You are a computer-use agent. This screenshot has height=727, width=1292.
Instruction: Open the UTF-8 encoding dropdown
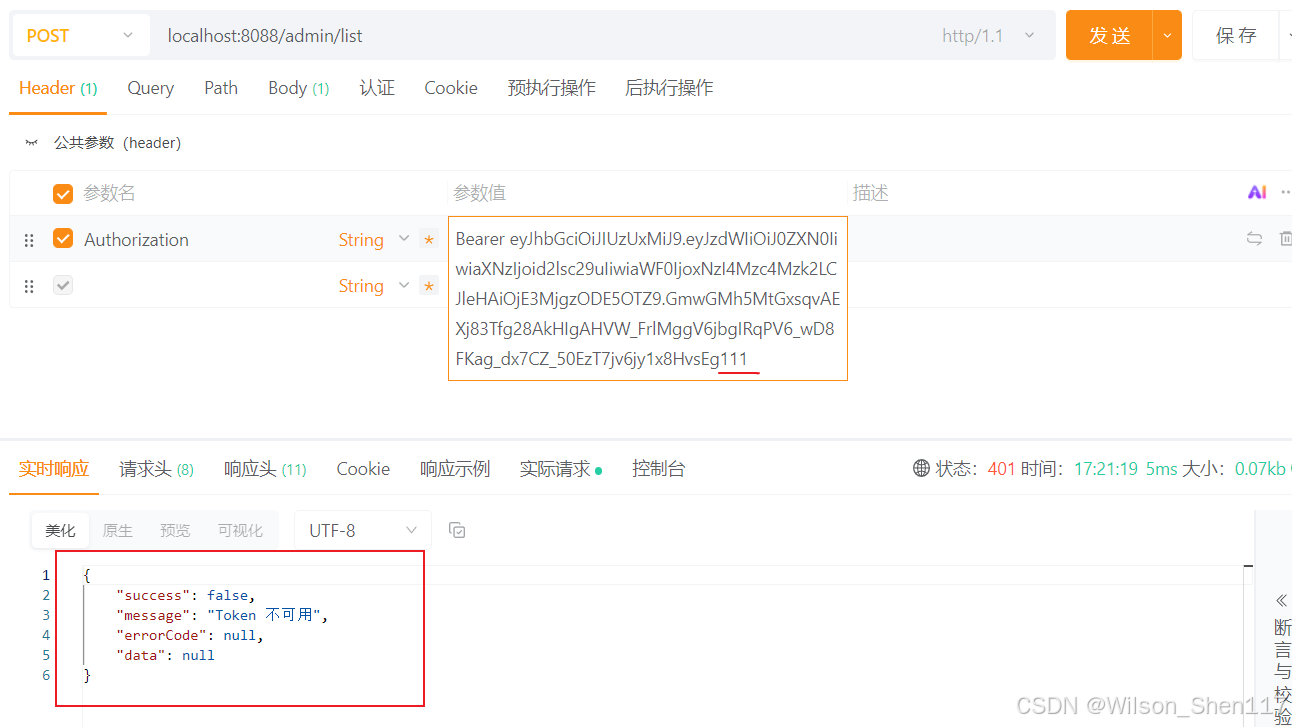tap(362, 529)
